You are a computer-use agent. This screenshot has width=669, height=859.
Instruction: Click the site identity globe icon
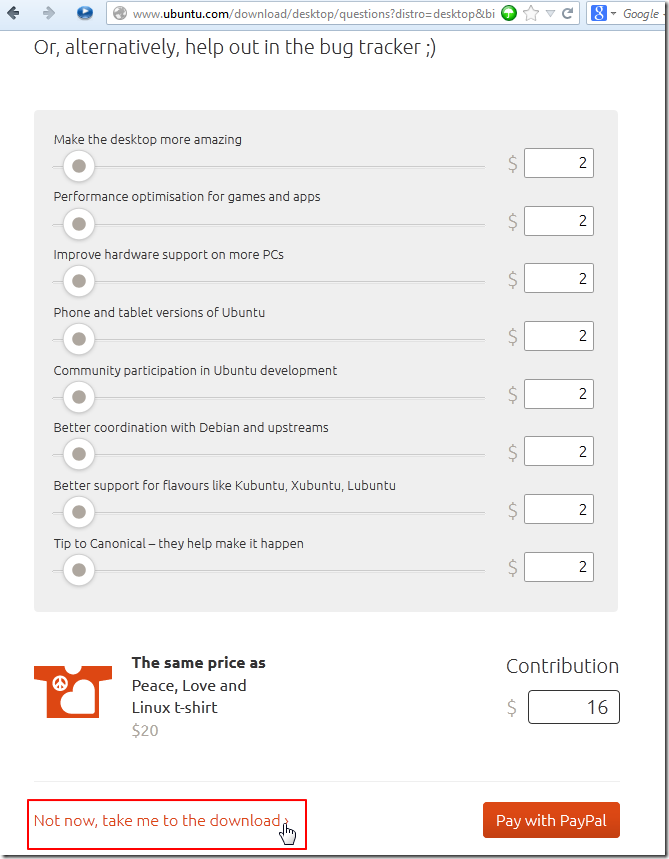[x=120, y=14]
